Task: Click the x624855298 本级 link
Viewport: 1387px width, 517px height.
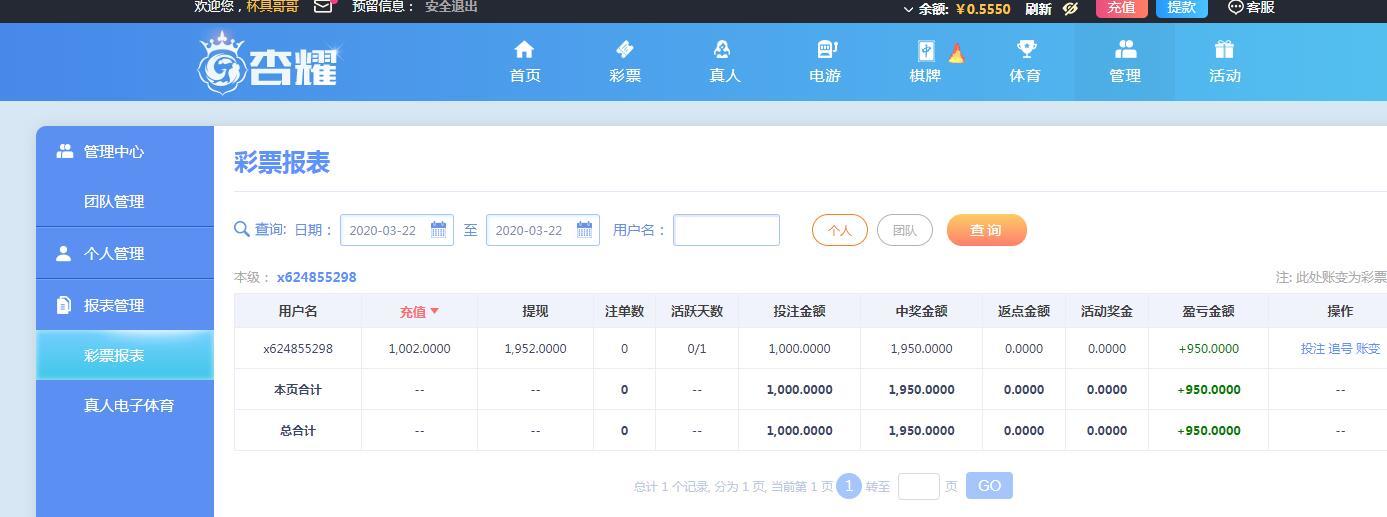Action: (316, 277)
